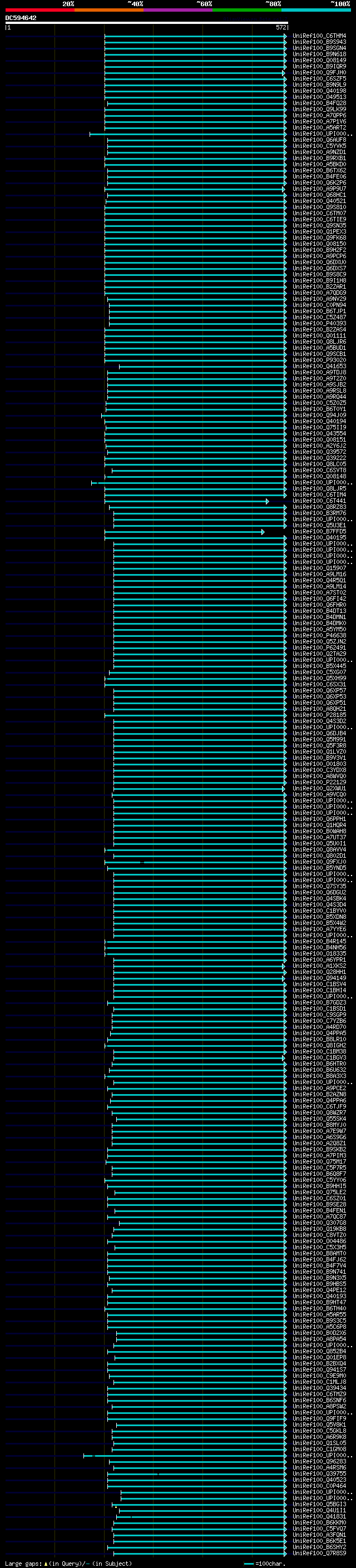The height and width of the screenshot is (1568, 356).
Task: Select hit label UniRef100_Q40198
Action: (x=319, y=91)
